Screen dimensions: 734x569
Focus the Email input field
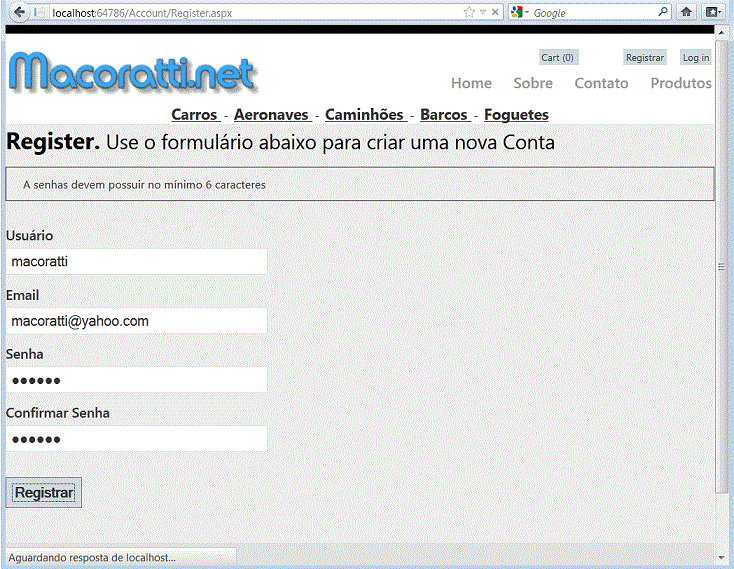coord(136,321)
